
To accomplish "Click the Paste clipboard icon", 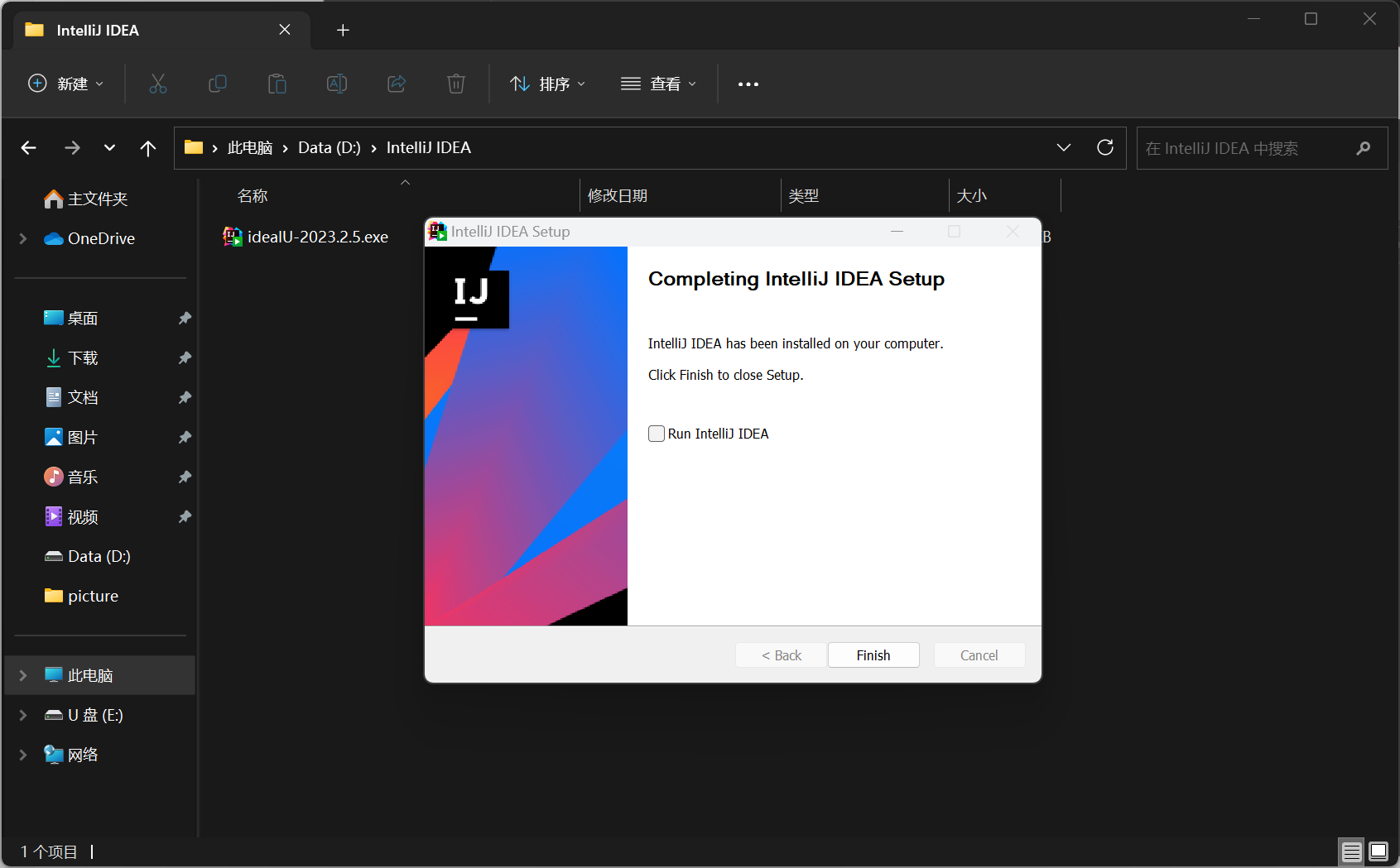I will click(x=277, y=84).
